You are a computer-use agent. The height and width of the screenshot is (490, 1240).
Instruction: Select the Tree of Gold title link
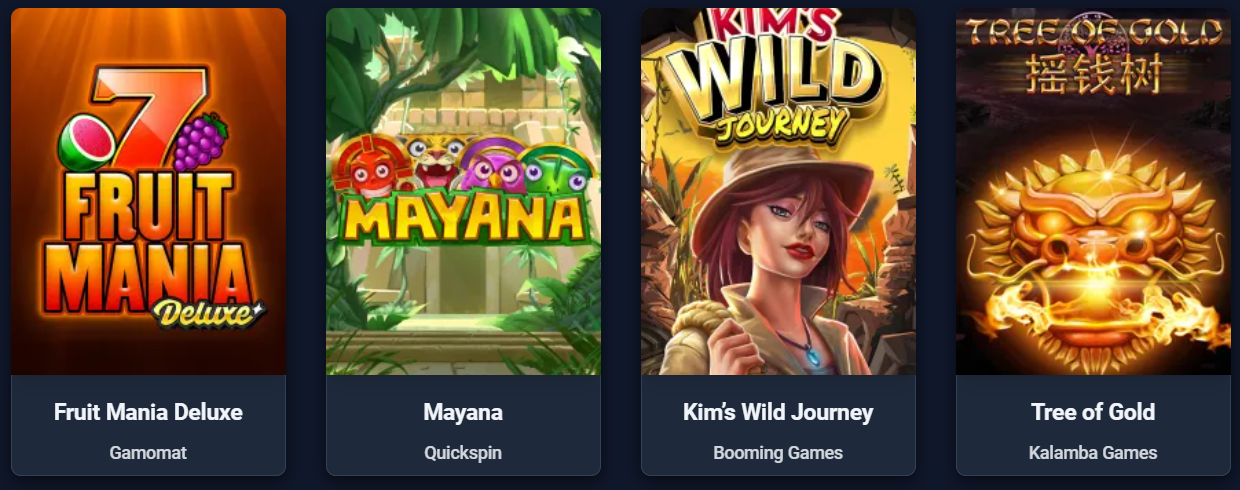coord(1093,412)
